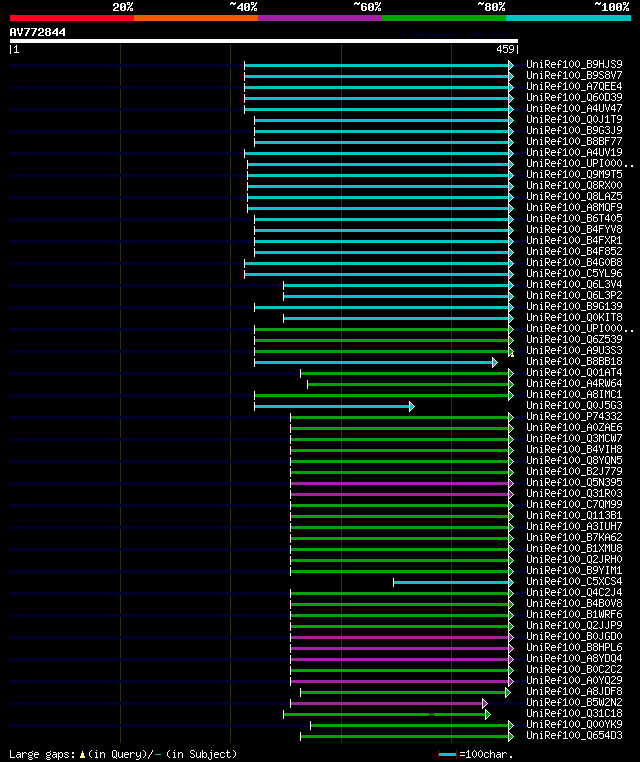Click the purple alignment bar of UniRef100_B5W2N2
The image size is (640, 762).
[389, 703]
